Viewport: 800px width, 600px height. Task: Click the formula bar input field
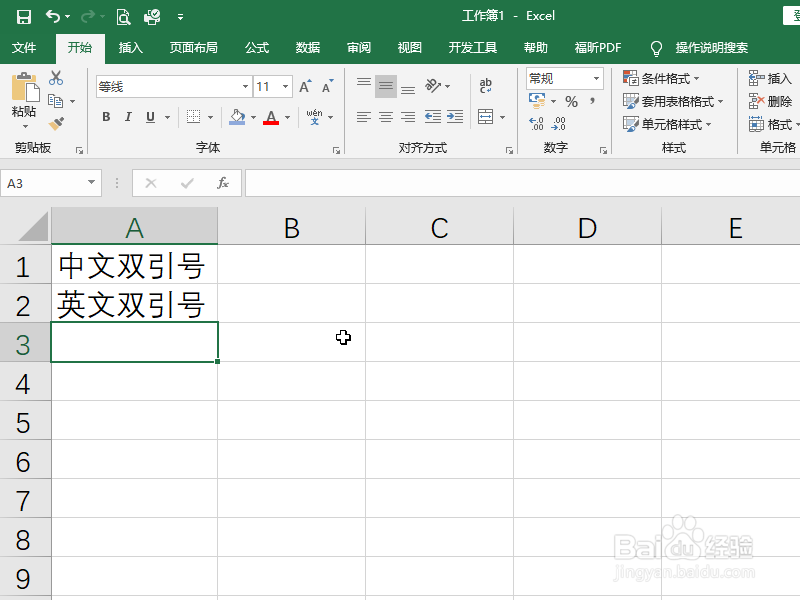[522, 183]
